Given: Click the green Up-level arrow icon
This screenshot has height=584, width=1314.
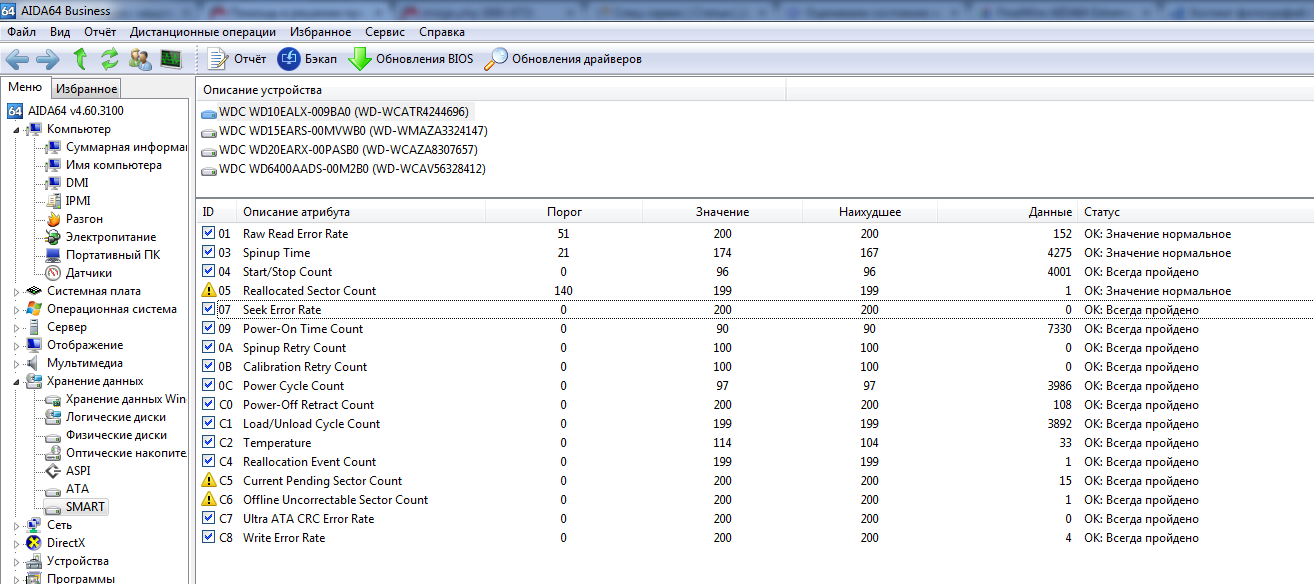Looking at the screenshot, I should 81,59.
